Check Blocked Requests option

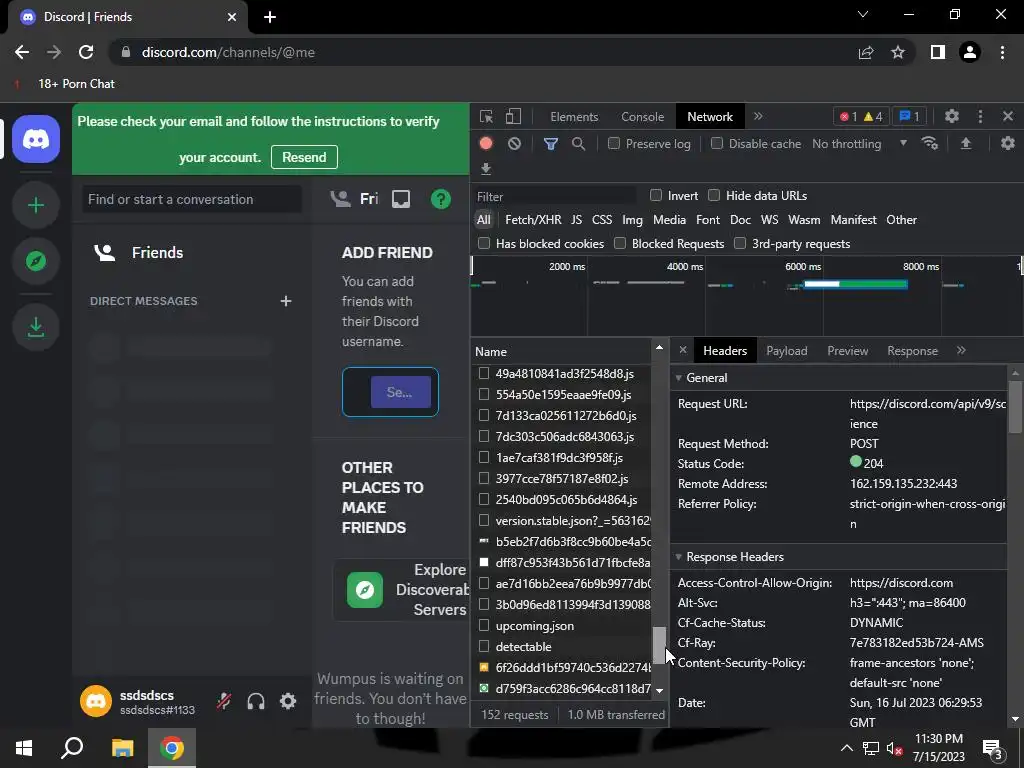[620, 243]
